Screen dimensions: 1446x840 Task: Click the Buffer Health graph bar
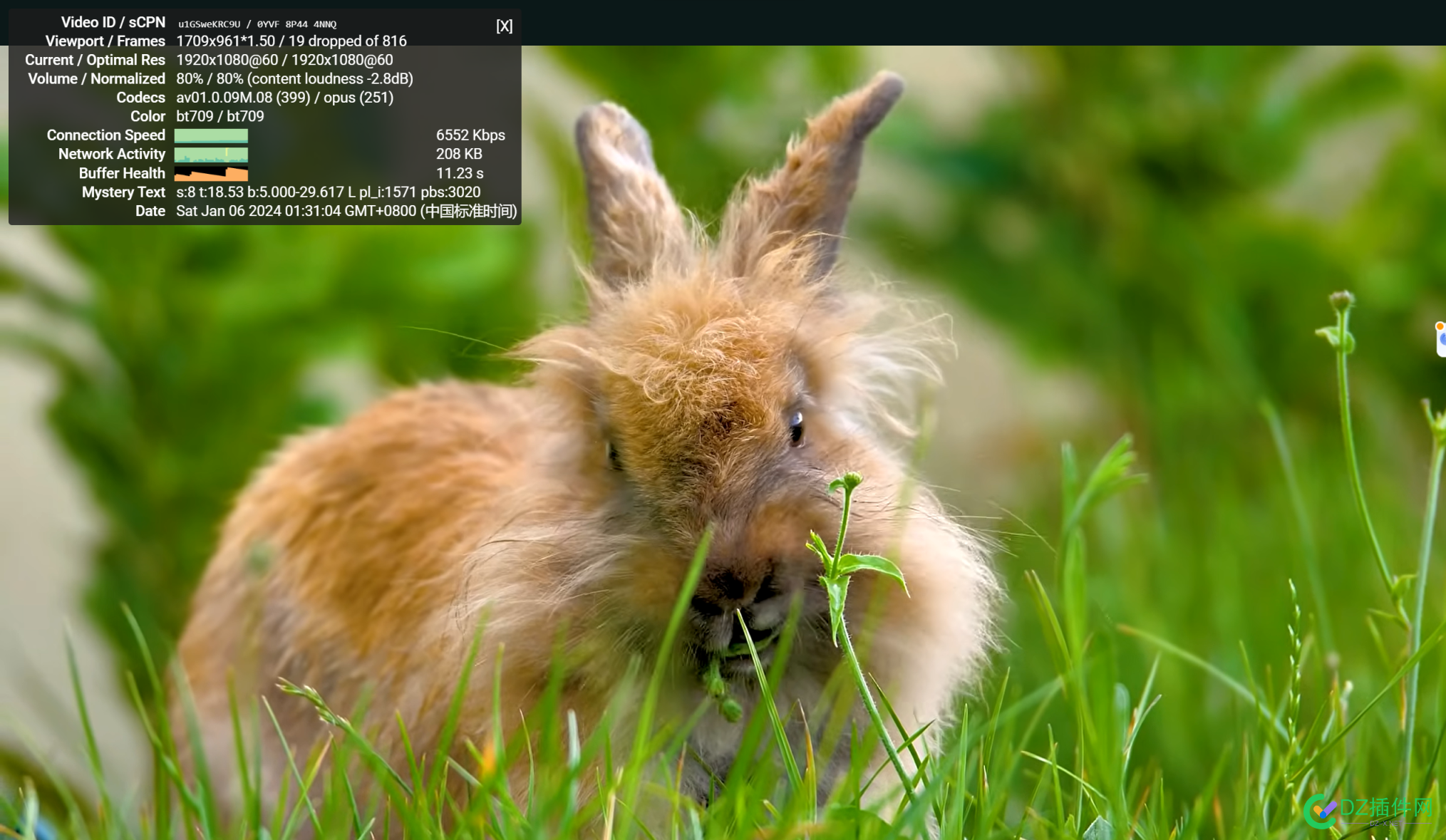tap(211, 173)
